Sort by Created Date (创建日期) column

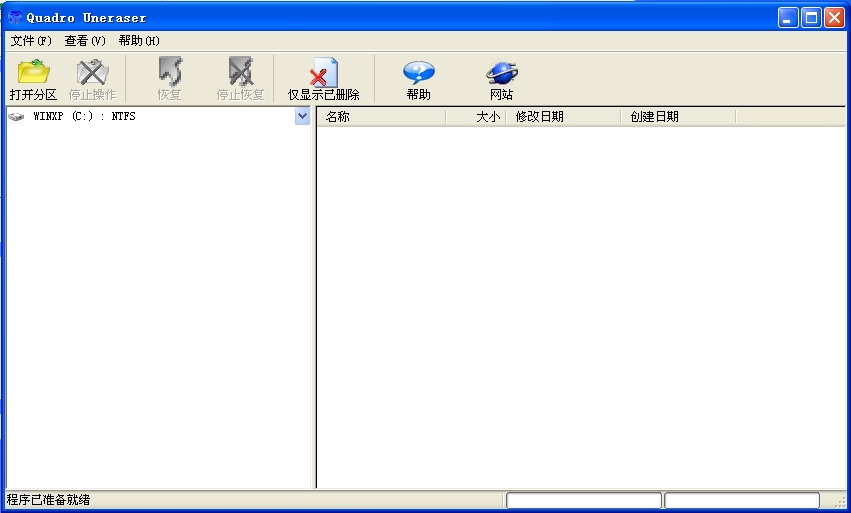(678, 117)
